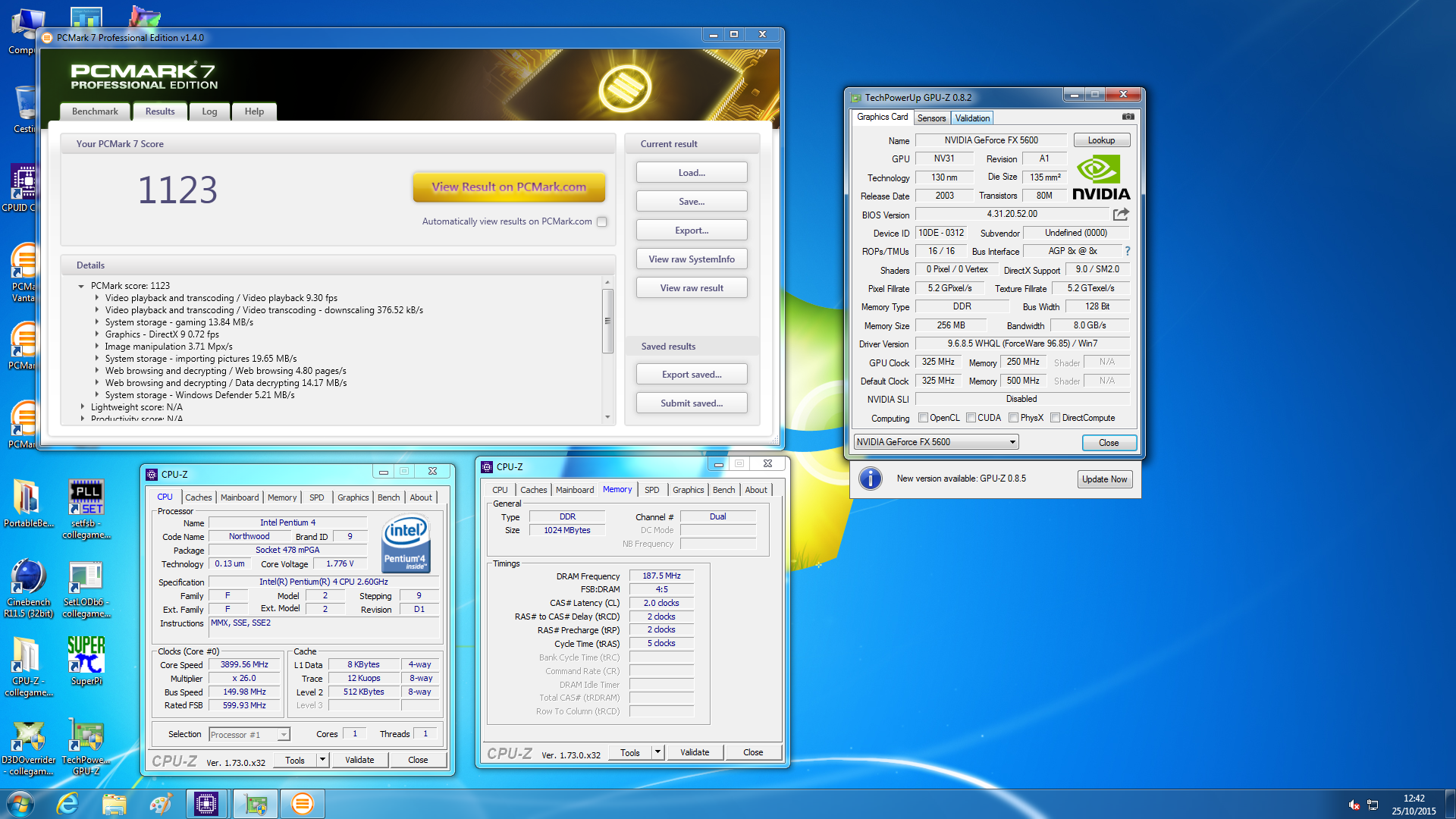Open the CPUID desktop shortcut
This screenshot has width=1456, height=819.
[23, 188]
